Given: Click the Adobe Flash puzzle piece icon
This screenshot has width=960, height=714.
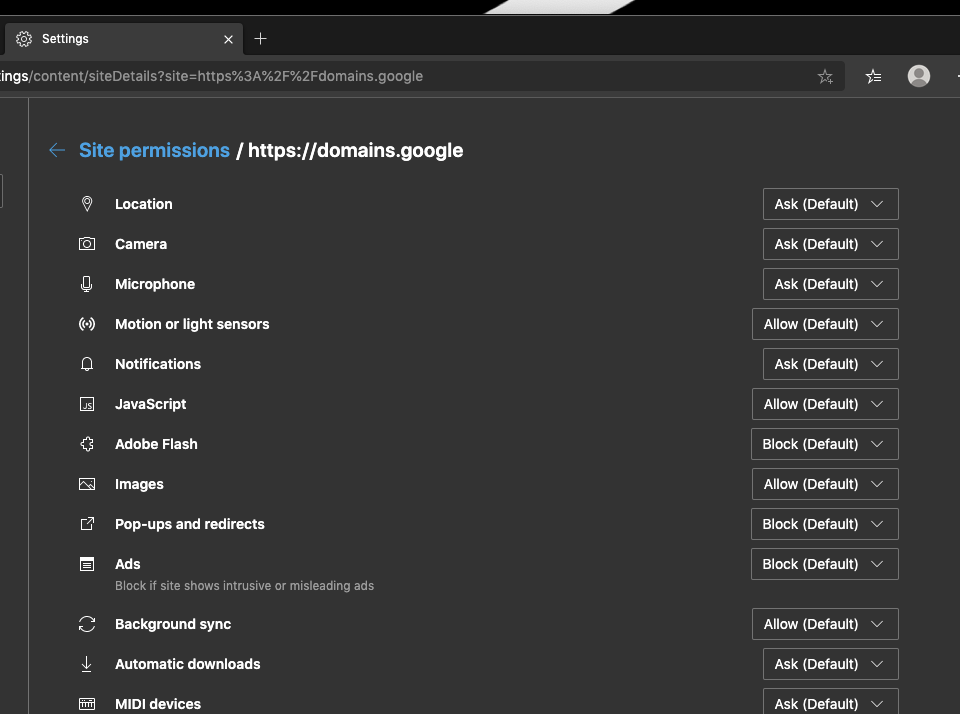Looking at the screenshot, I should point(87,444).
